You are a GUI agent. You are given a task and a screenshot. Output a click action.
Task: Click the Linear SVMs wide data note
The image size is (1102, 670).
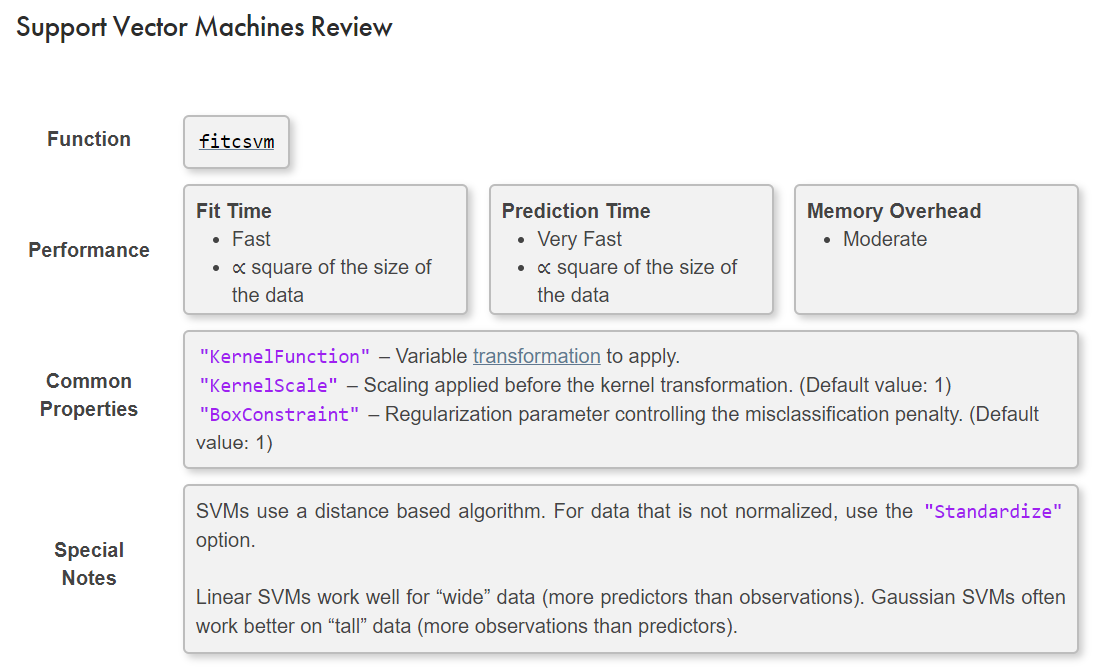tap(630, 612)
